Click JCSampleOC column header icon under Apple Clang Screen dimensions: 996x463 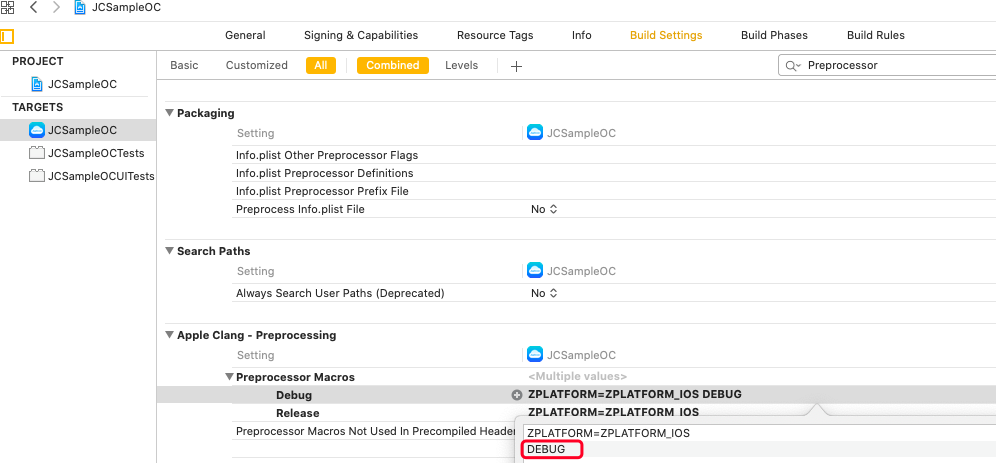[x=535, y=354]
